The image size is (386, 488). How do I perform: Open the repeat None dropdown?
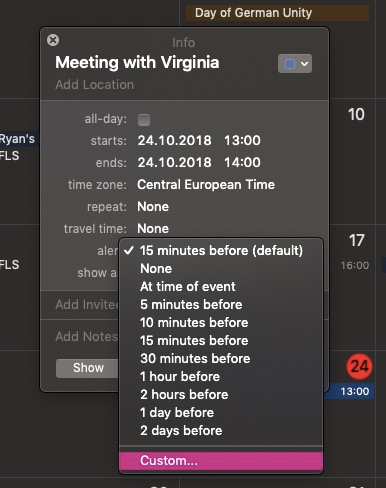pyautogui.click(x=153, y=207)
